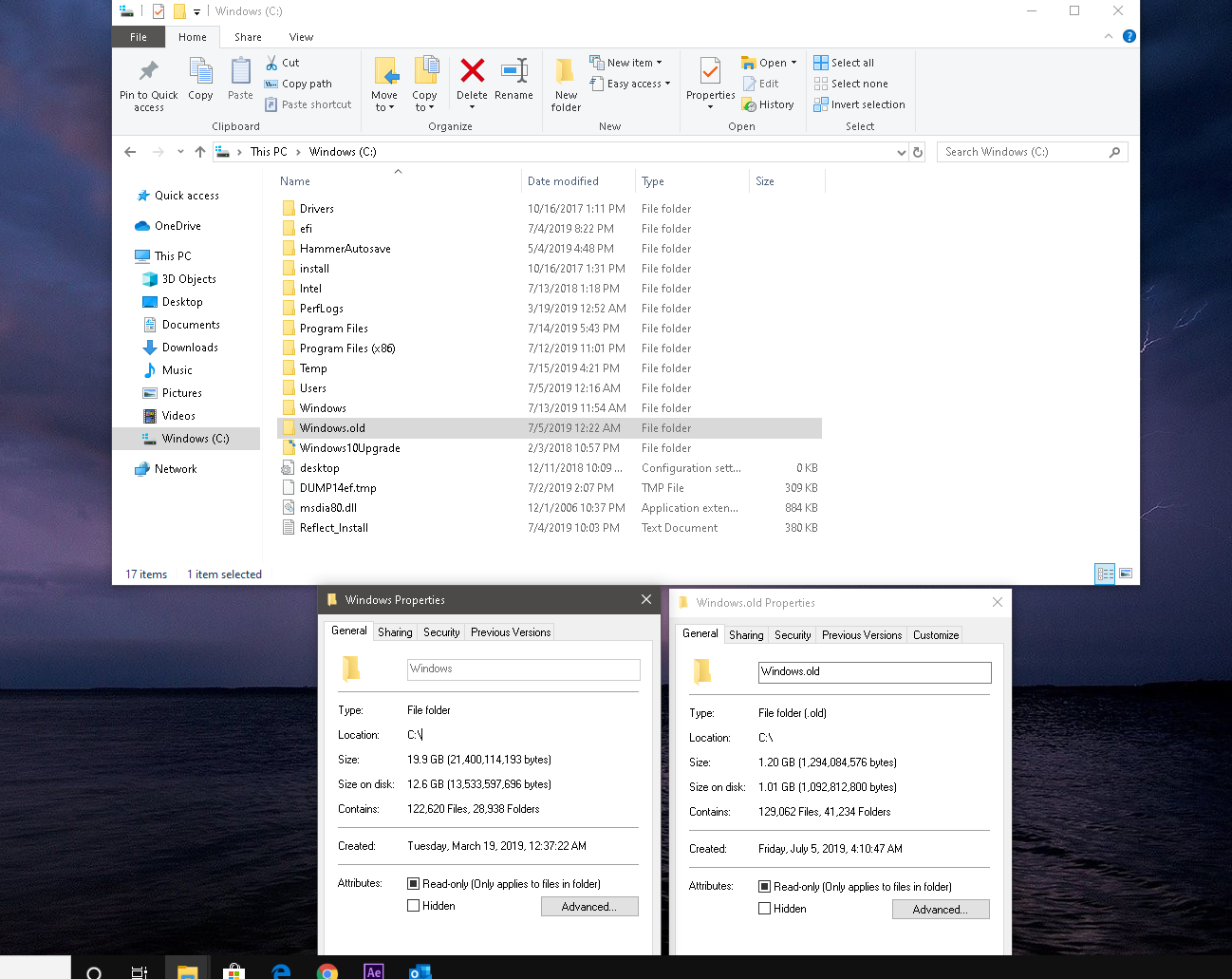Open Customize tab in Windows.old Properties

point(936,635)
